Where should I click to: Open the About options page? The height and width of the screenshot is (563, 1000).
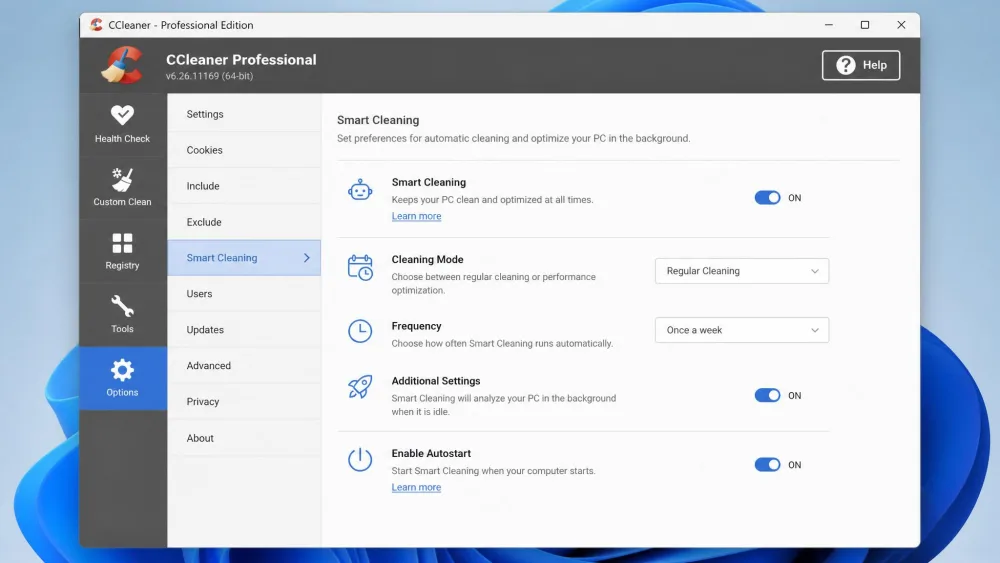[244, 438]
